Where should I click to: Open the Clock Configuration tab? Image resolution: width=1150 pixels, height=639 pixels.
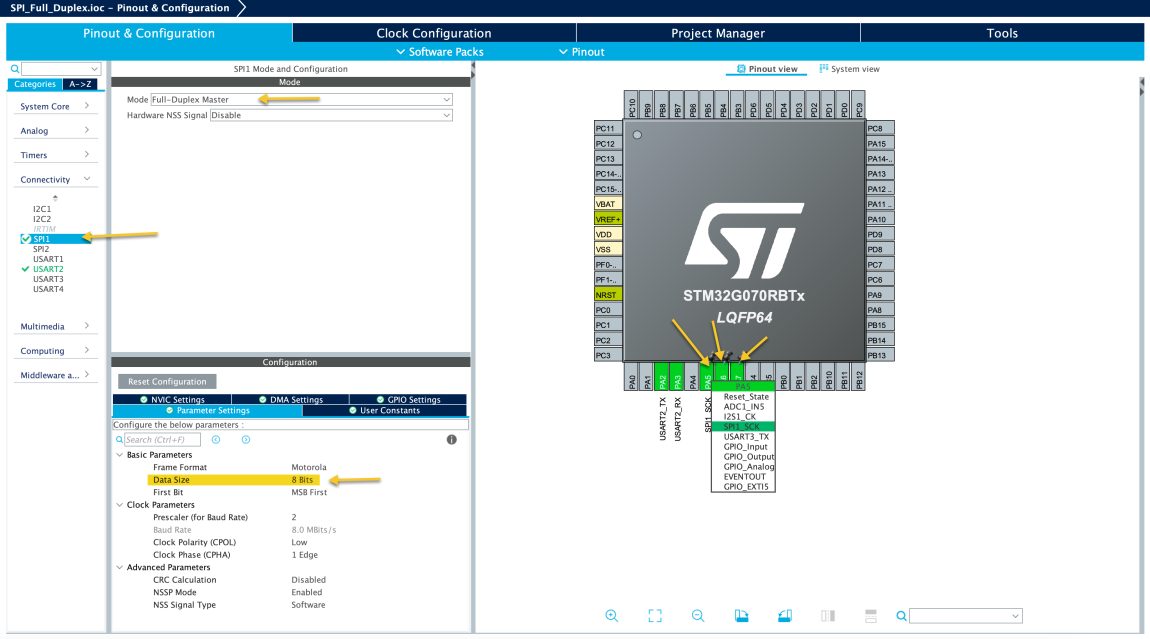[x=433, y=33]
